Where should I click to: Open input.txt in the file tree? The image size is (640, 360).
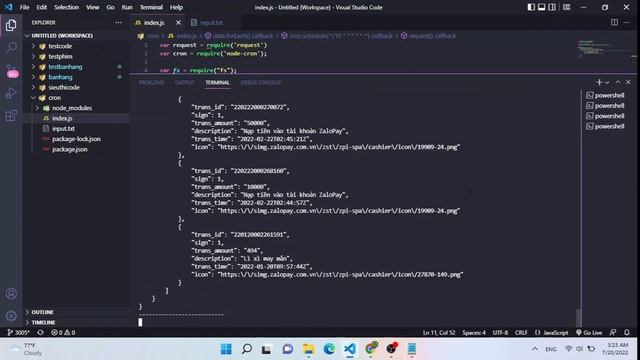click(63, 128)
